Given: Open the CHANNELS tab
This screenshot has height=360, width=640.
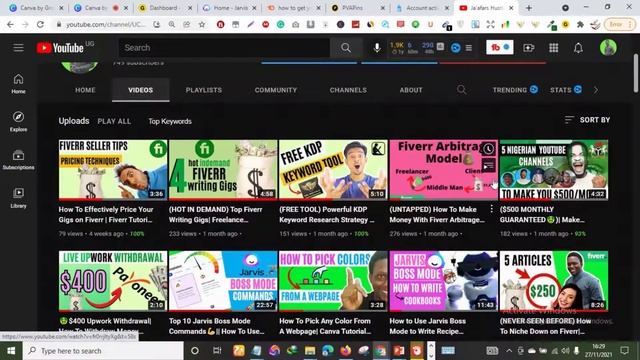Looking at the screenshot, I should tap(348, 90).
